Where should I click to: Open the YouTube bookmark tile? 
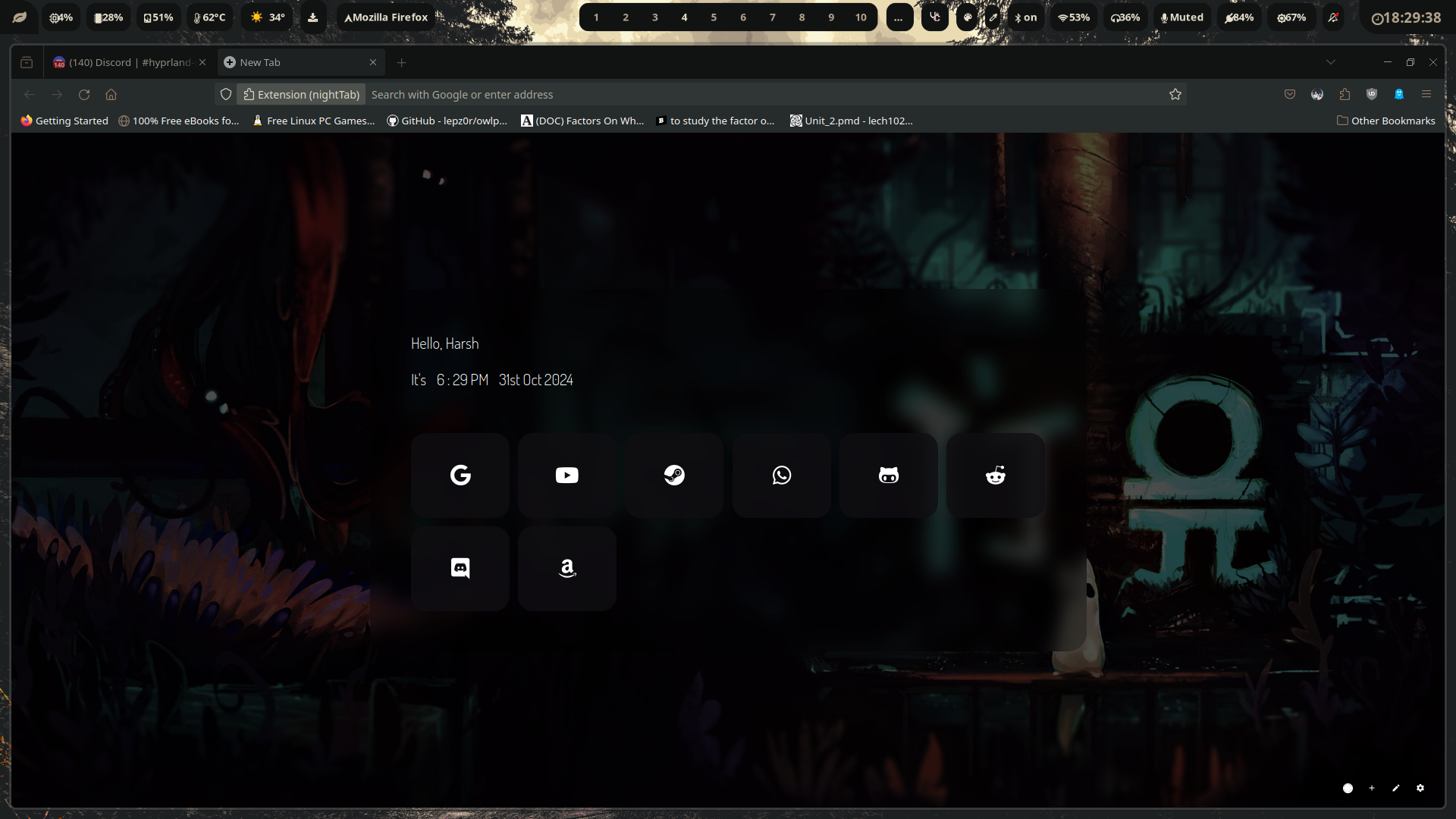point(566,475)
